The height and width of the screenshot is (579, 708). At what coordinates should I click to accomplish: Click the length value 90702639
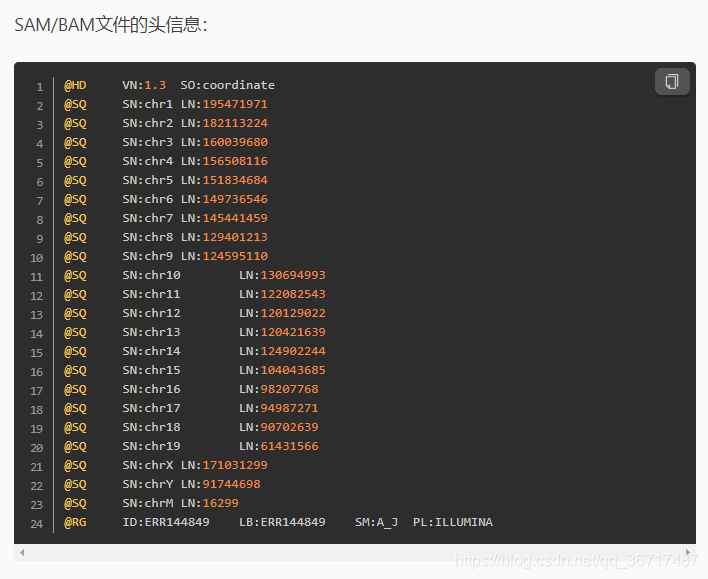click(289, 427)
